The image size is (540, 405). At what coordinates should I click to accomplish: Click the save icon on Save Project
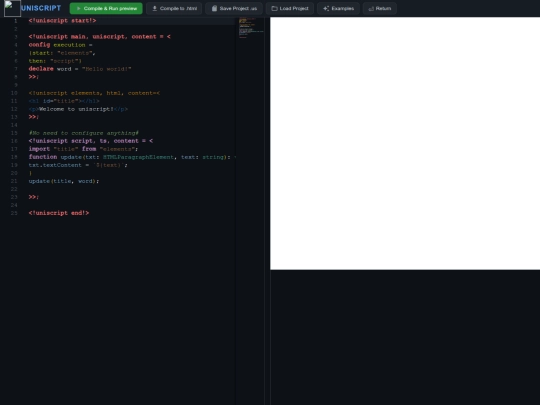pos(214,8)
